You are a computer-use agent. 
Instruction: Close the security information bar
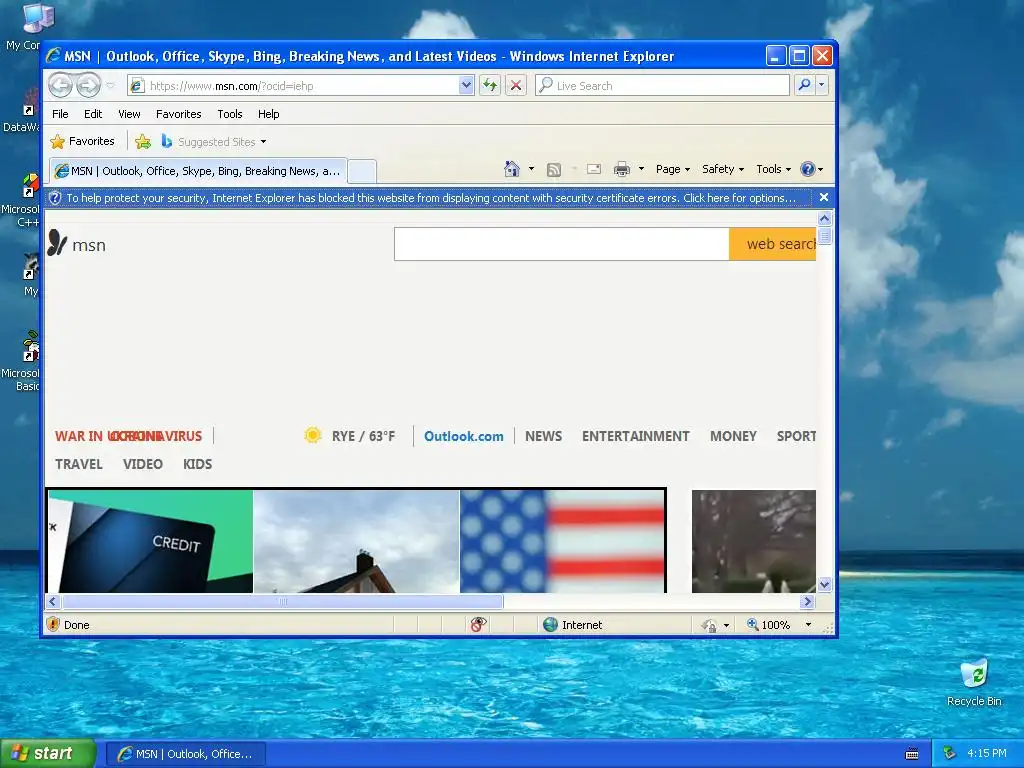pos(824,197)
